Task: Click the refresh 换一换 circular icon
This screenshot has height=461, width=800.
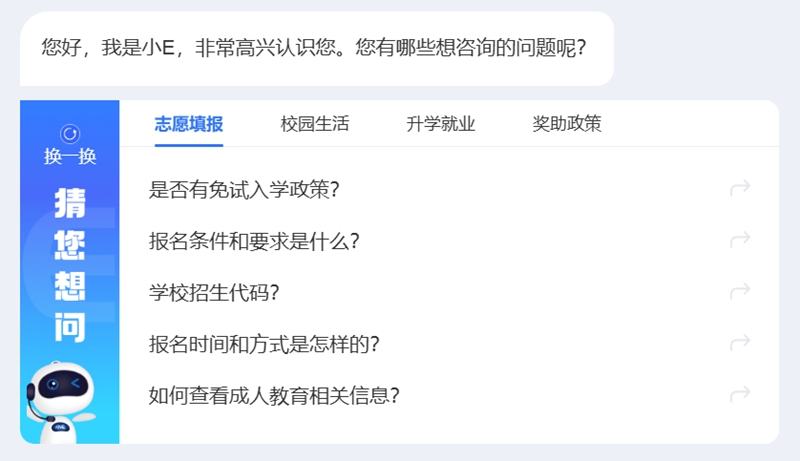Action: click(x=69, y=134)
